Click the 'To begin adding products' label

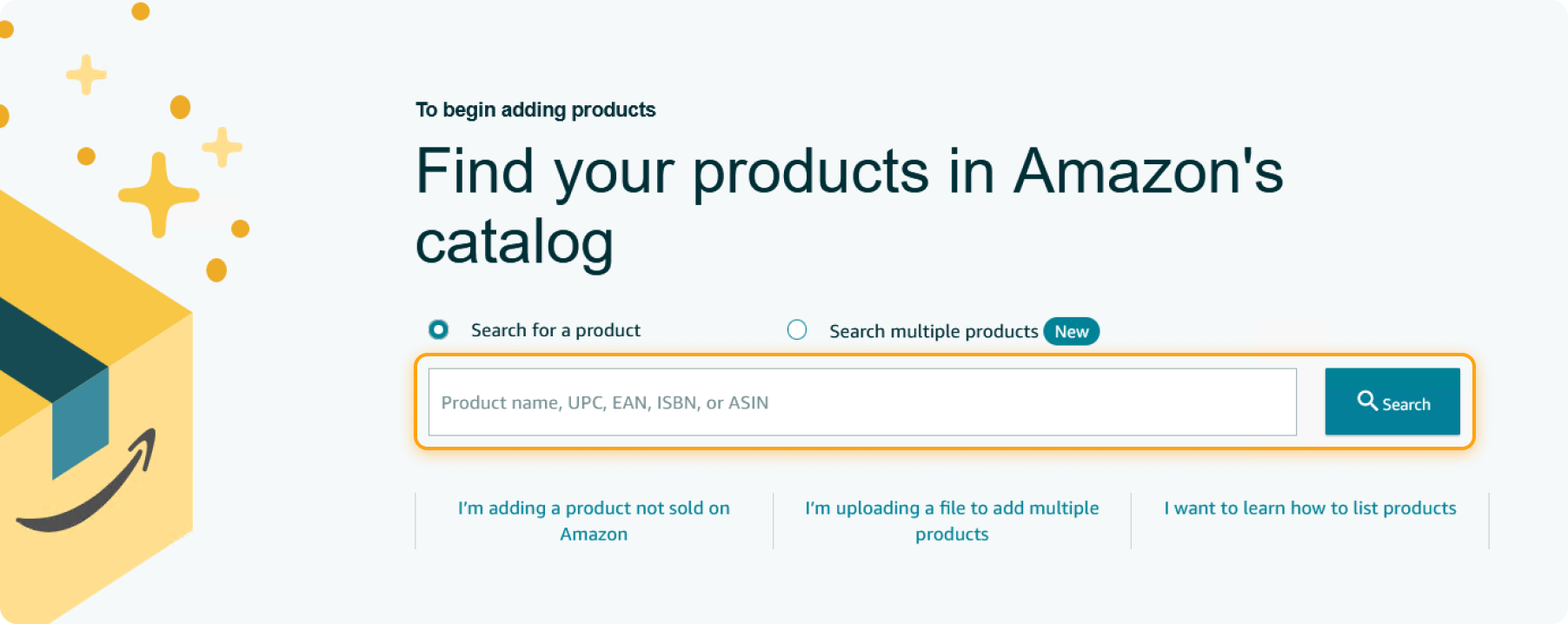coord(535,110)
